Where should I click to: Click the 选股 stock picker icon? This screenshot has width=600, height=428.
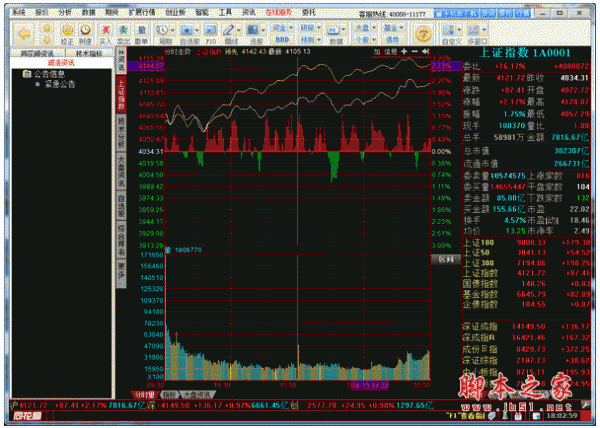253,30
